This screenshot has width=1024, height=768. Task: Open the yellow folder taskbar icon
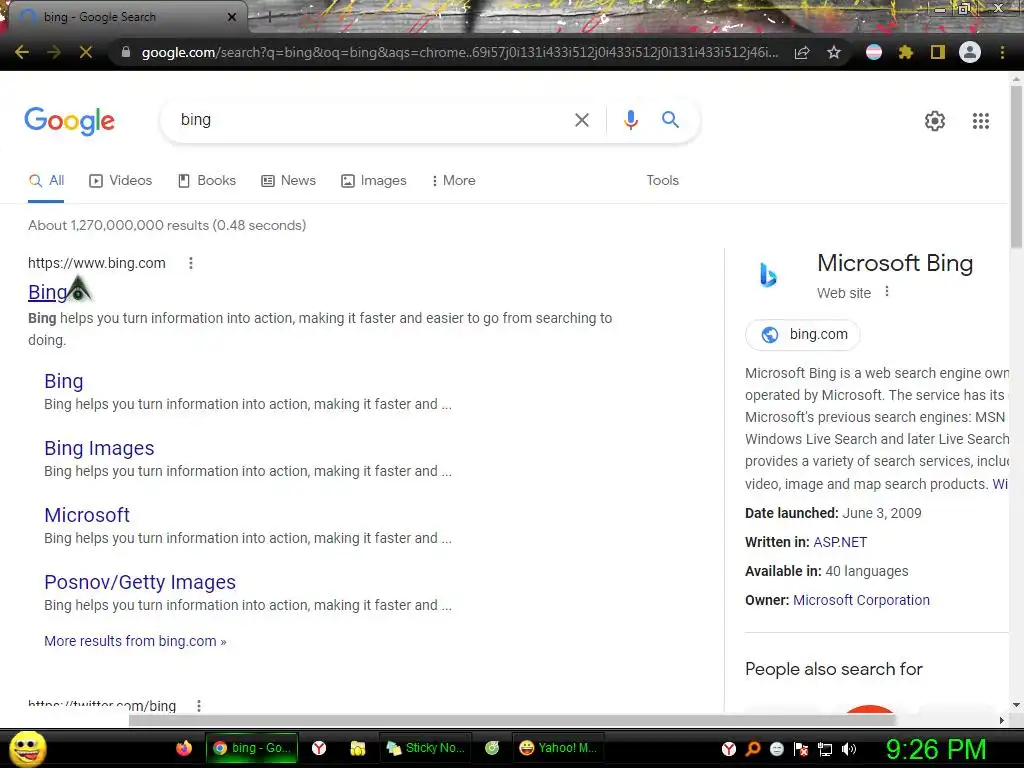click(357, 748)
